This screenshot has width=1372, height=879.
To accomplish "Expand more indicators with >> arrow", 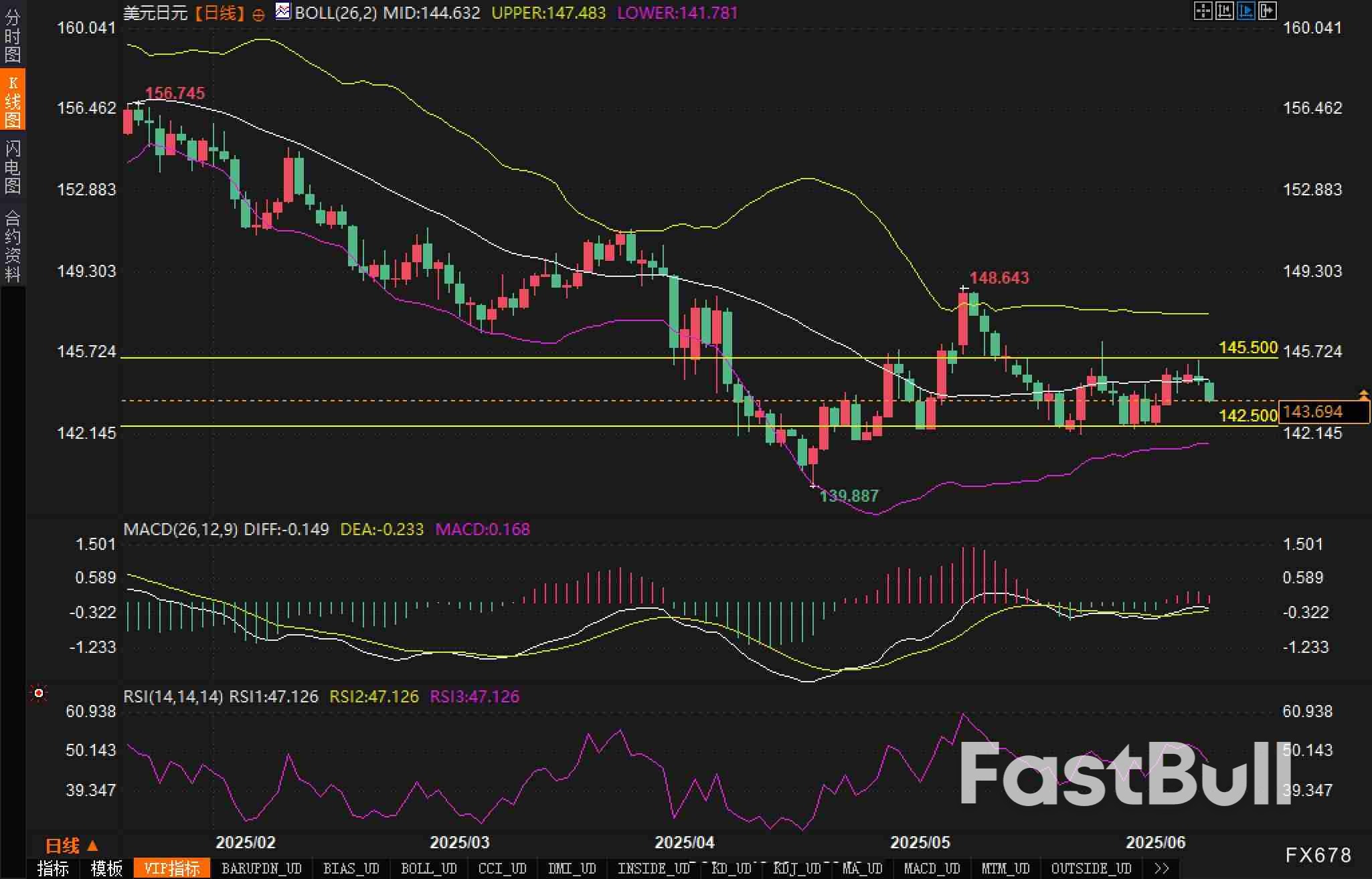I will (1162, 868).
